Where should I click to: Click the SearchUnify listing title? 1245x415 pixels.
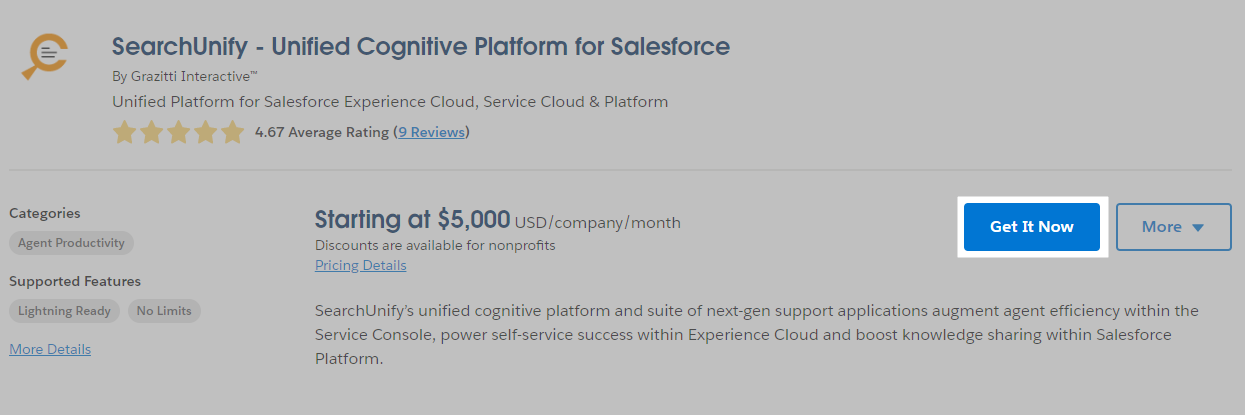[421, 46]
